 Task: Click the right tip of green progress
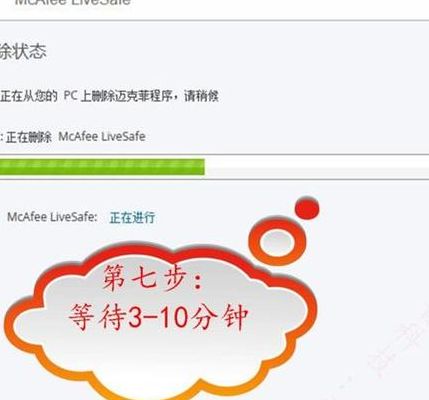click(202, 167)
